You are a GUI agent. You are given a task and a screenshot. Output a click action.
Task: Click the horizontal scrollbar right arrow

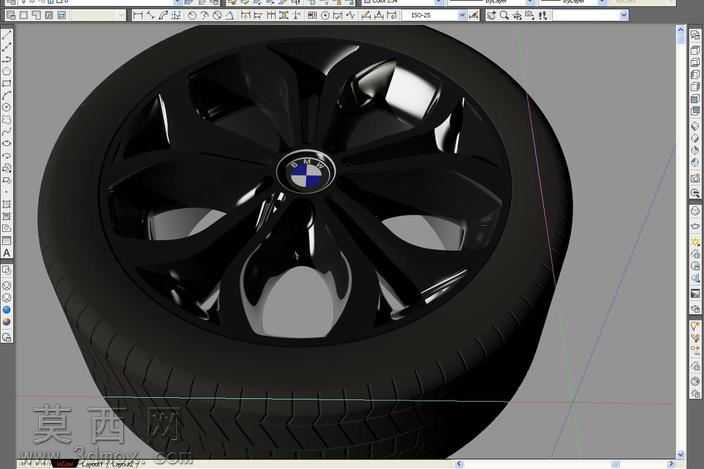pos(671,464)
